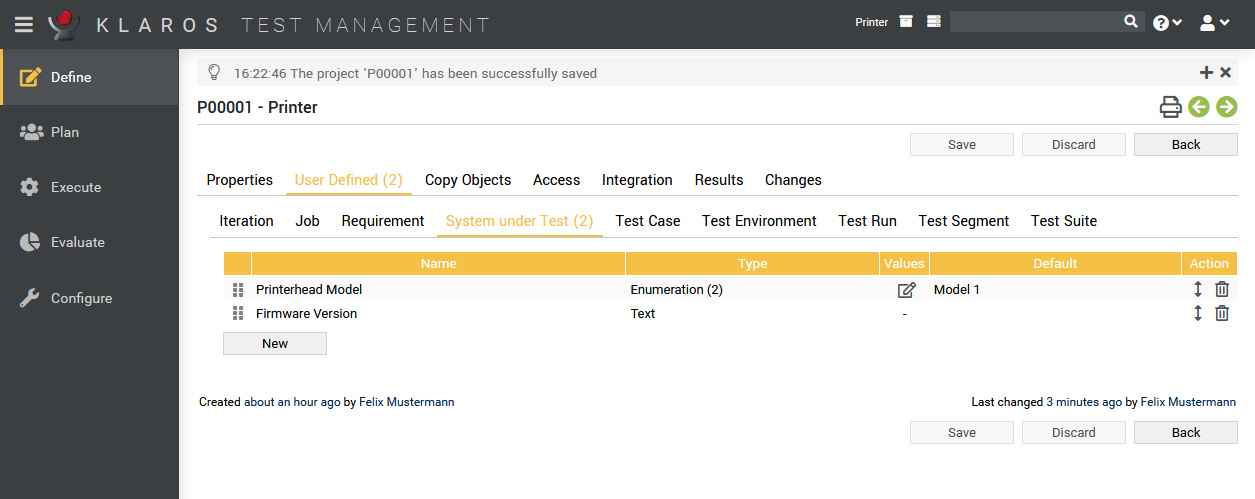This screenshot has width=1255, height=499.
Task: Click the bottom Discard button
Action: [x=1074, y=432]
